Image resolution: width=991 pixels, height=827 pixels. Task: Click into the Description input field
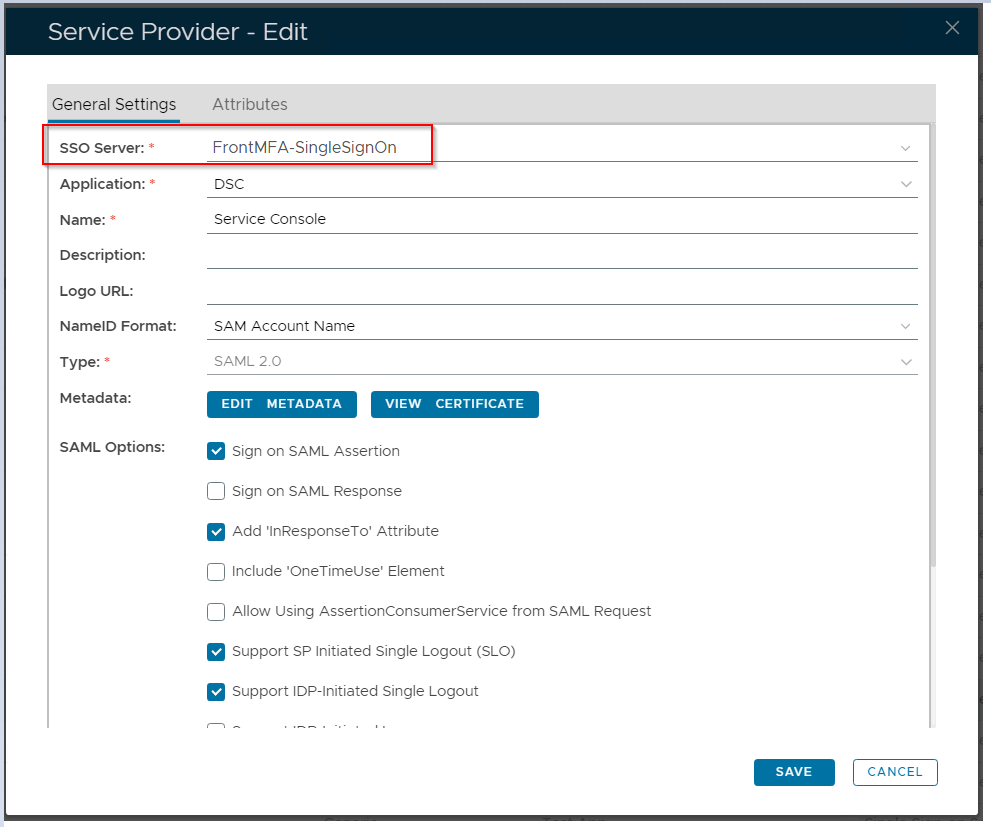point(560,255)
